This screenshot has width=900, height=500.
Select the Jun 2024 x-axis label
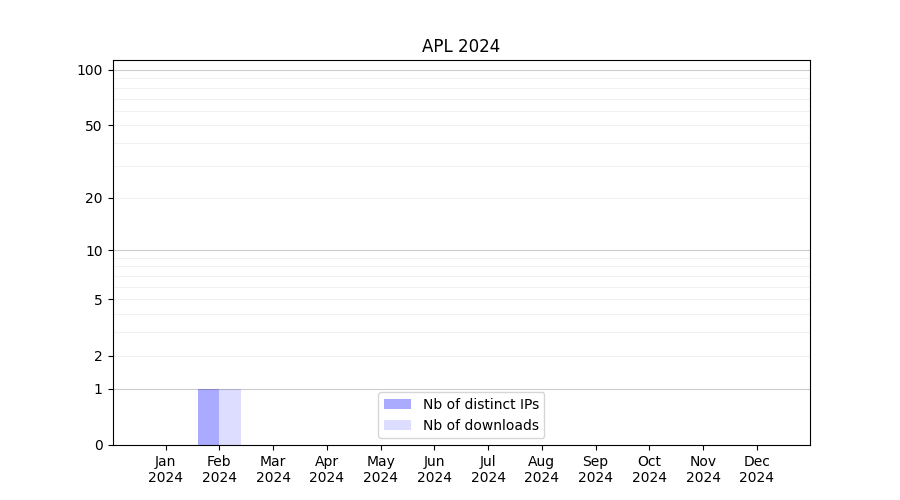pyautogui.click(x=434, y=469)
